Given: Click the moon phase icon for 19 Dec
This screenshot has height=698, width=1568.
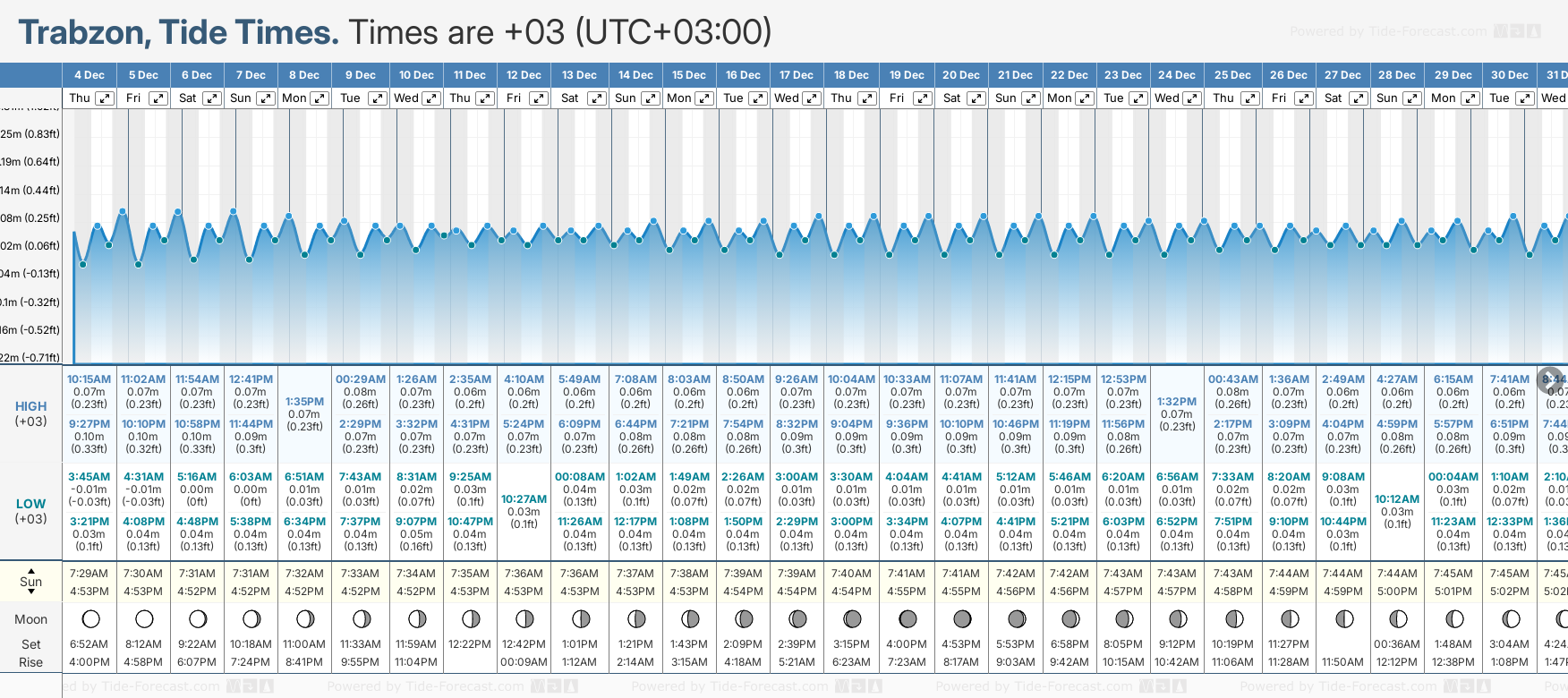Looking at the screenshot, I should pos(907,618).
